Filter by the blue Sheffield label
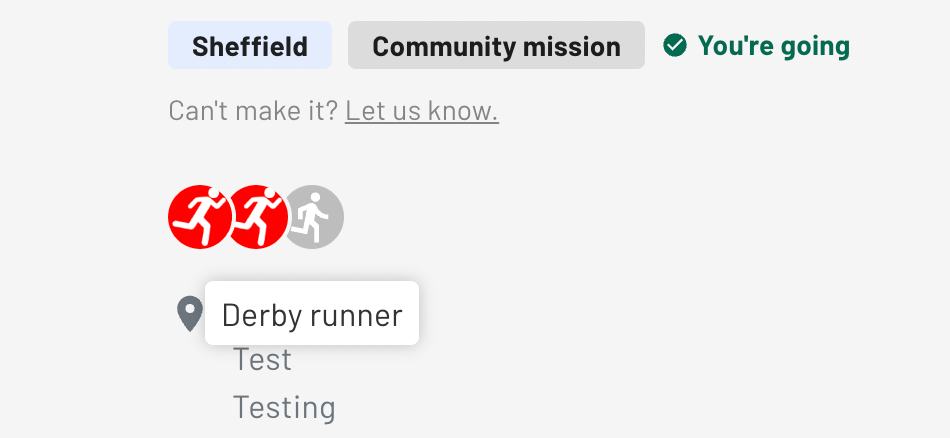Screen dimensions: 950x438 [x=250, y=45]
